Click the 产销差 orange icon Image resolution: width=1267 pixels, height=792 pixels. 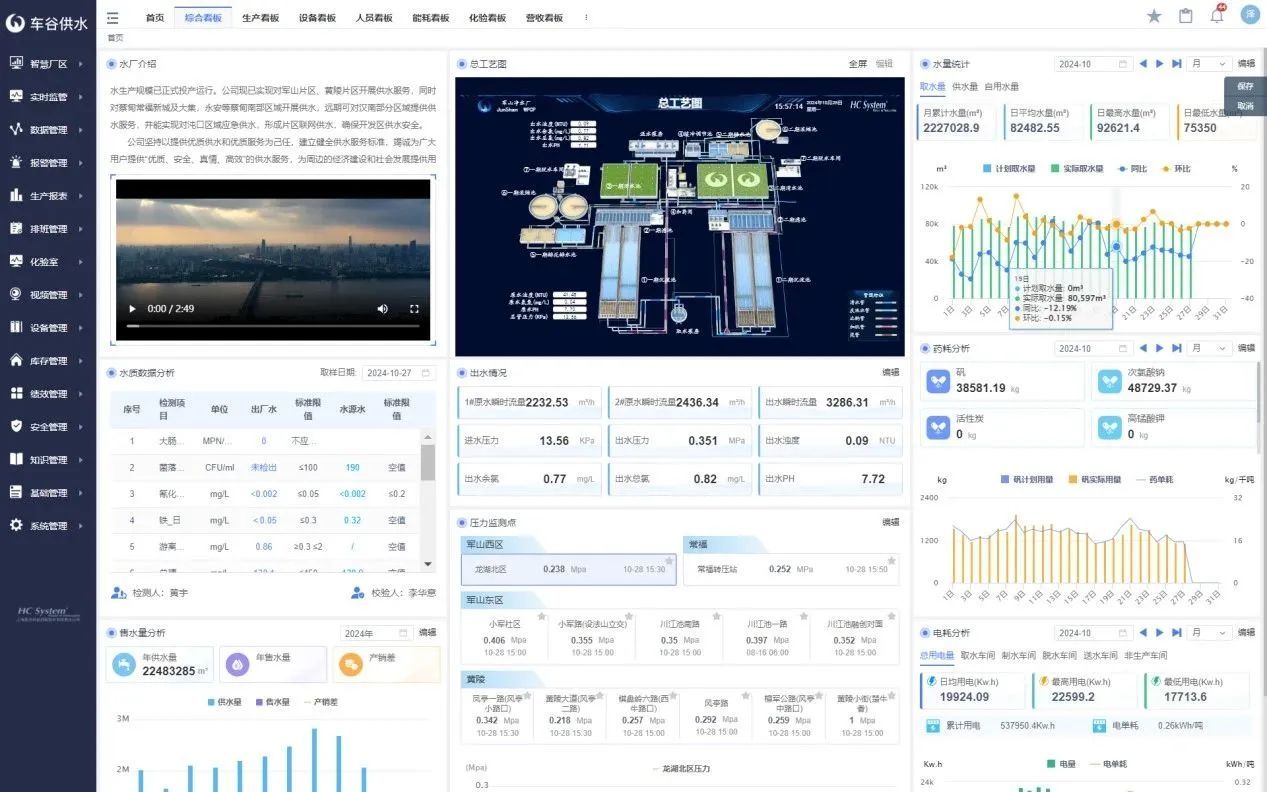pos(351,664)
